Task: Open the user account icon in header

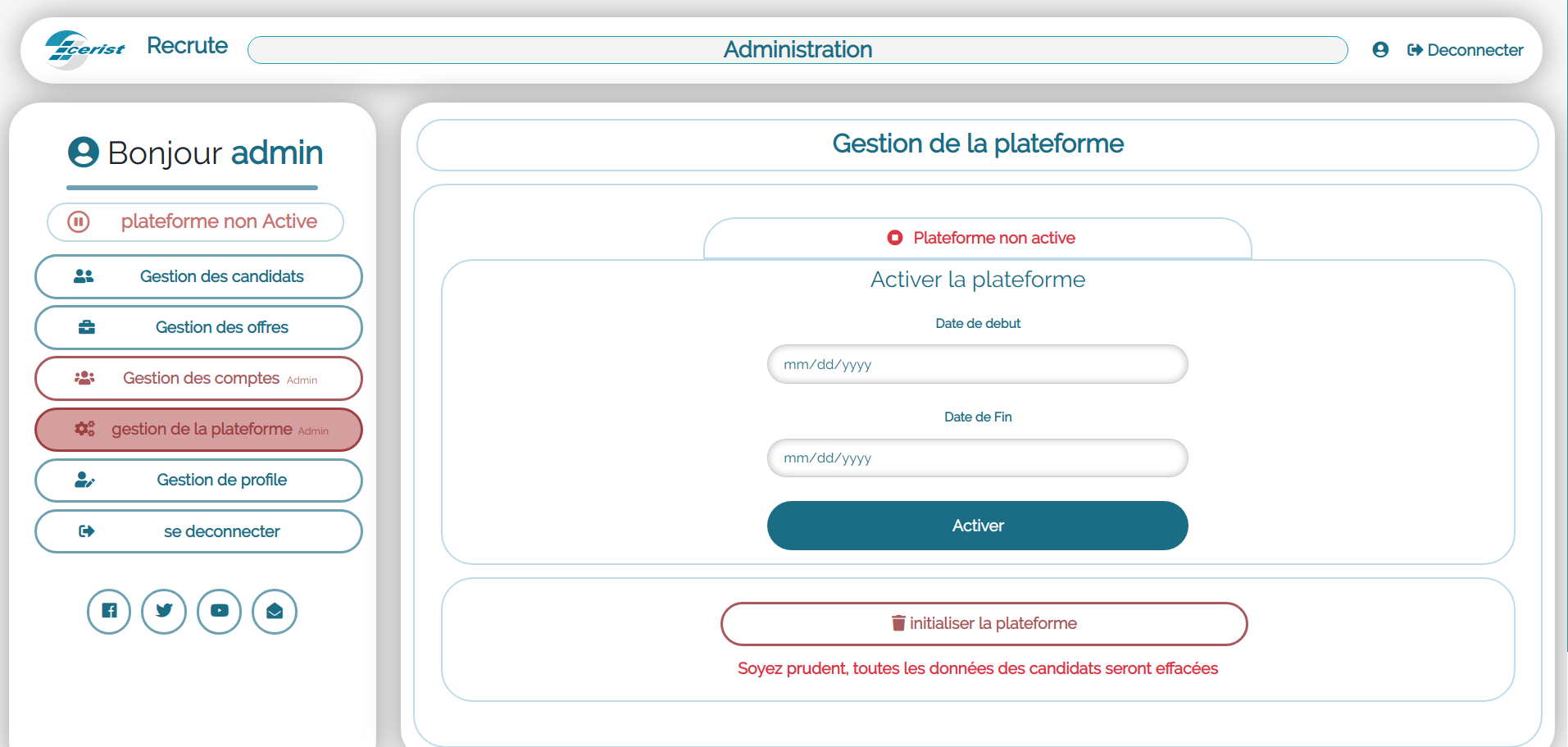Action: coord(1380,50)
